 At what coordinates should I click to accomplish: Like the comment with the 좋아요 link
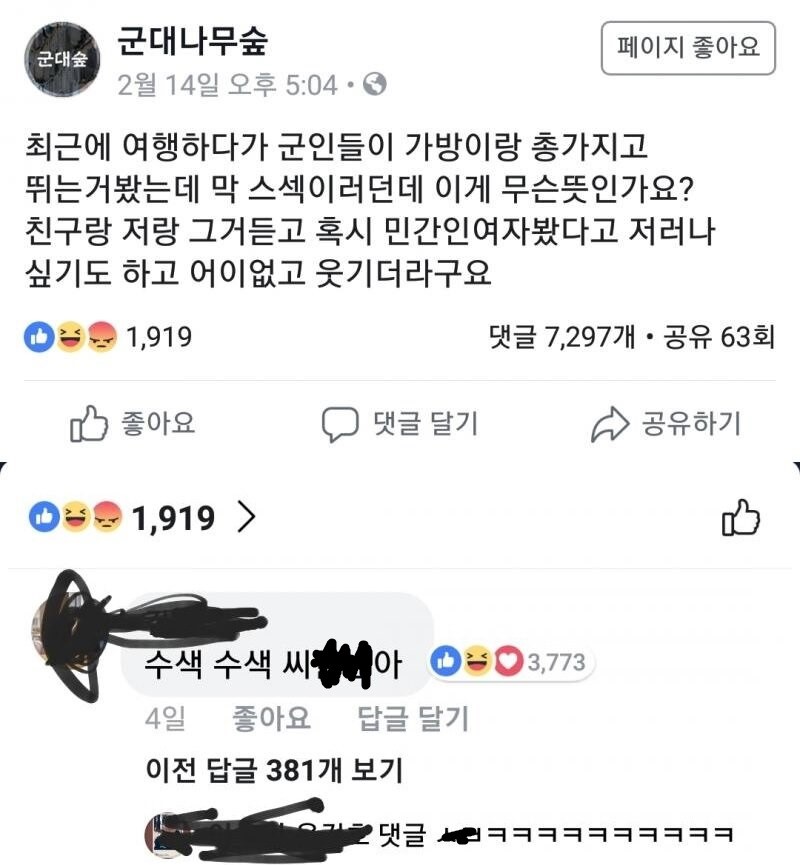[271, 718]
